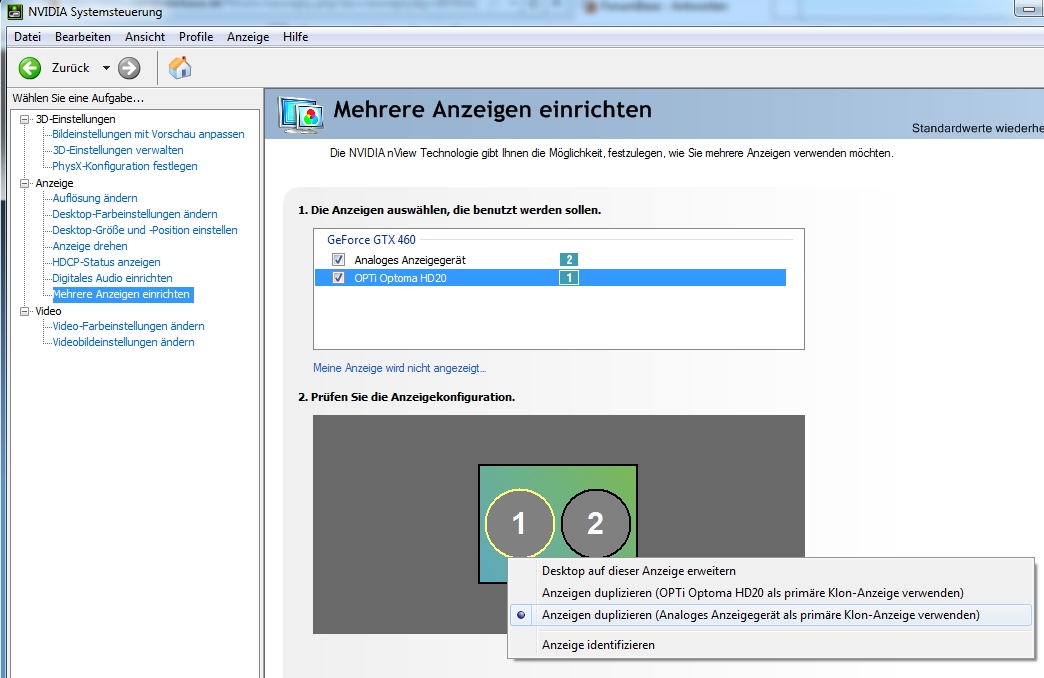Click the Zurück button label
The width and height of the screenshot is (1044, 678).
click(x=71, y=68)
